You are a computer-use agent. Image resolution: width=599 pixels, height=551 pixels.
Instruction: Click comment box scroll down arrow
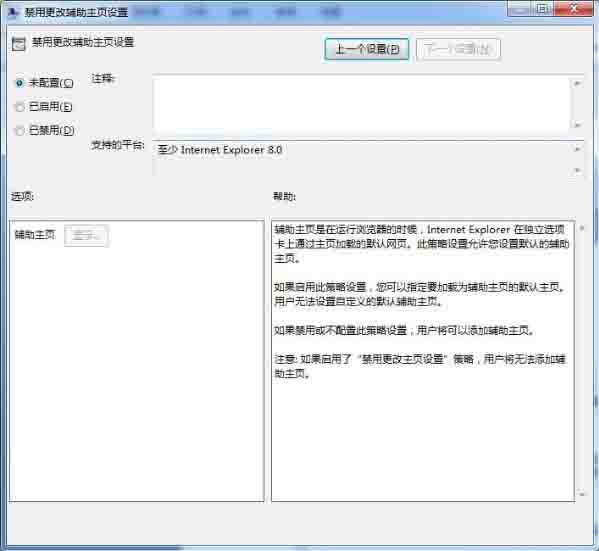(x=578, y=125)
